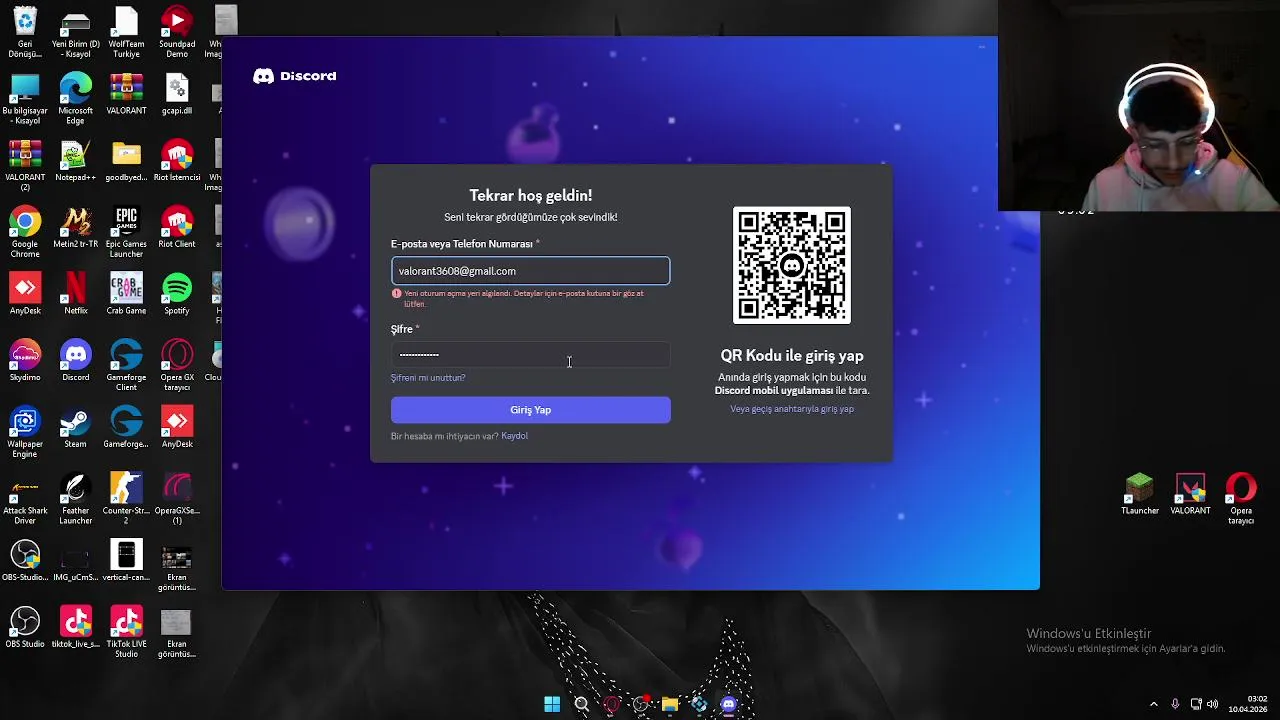Screen dimensions: 1280x720
Task: Click the 'QR Kodu ile giriş yap' heading
Action: point(792,356)
